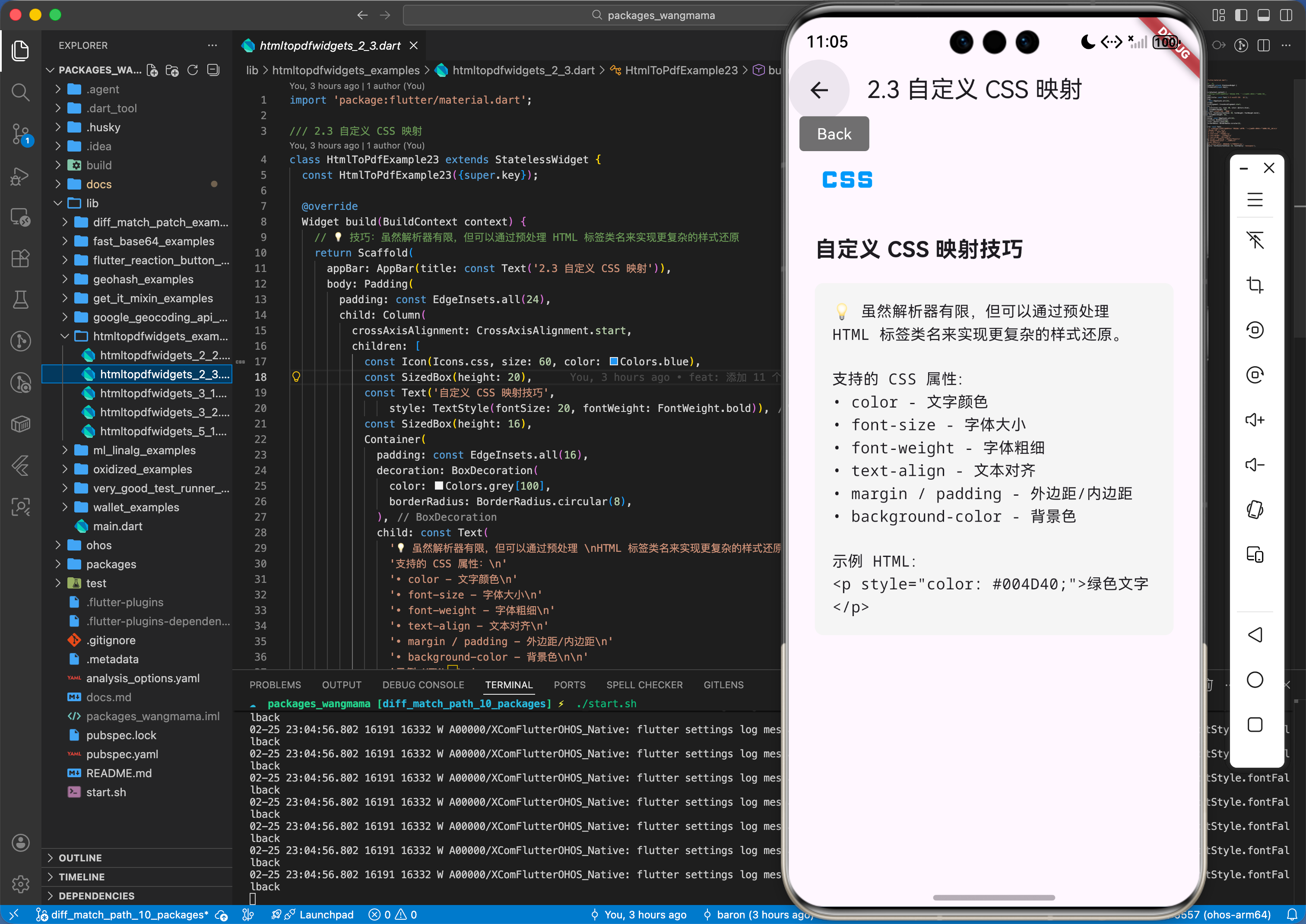Screen dimensions: 1306x924
Task: Expand the docs folder
Action: coord(98,184)
